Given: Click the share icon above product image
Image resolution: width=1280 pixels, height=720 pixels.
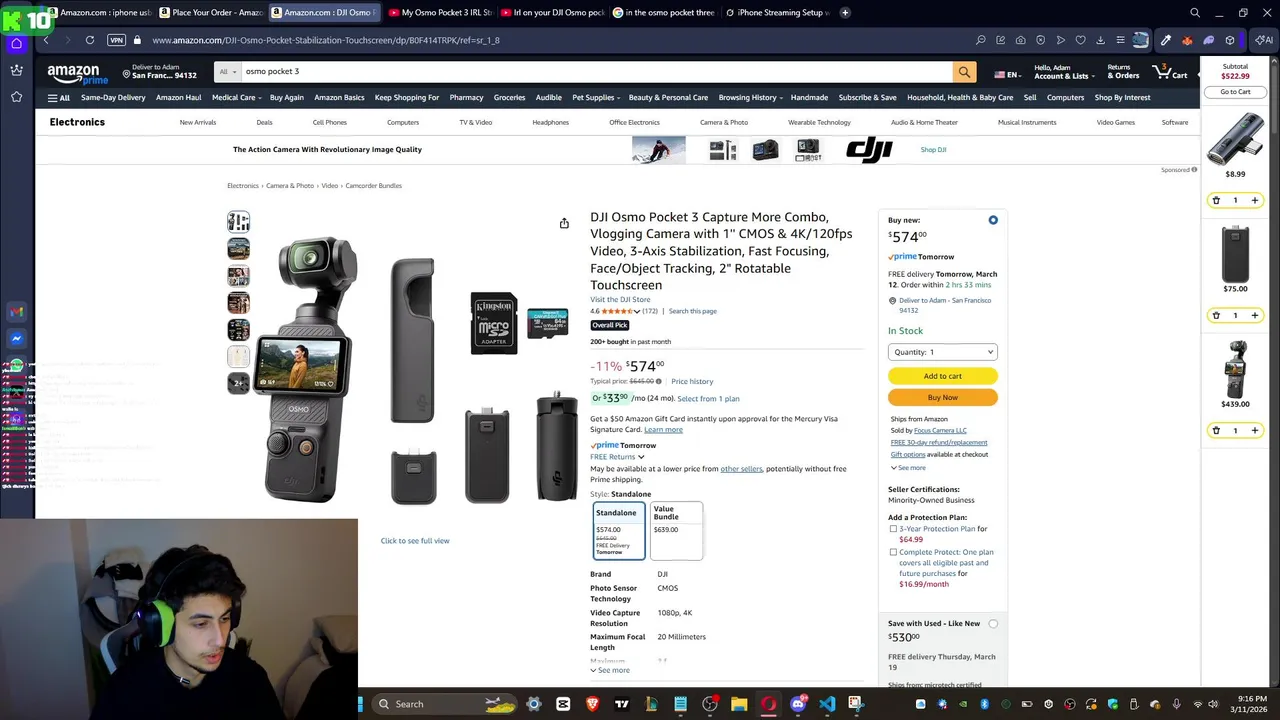Looking at the screenshot, I should click(564, 223).
